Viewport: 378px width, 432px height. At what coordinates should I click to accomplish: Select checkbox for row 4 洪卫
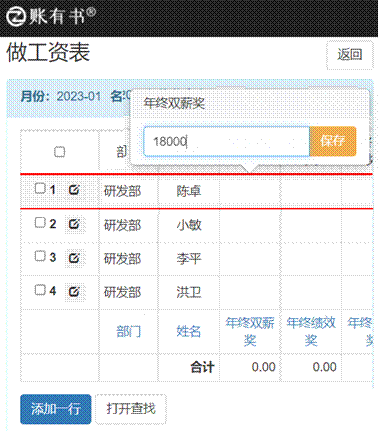click(40, 290)
